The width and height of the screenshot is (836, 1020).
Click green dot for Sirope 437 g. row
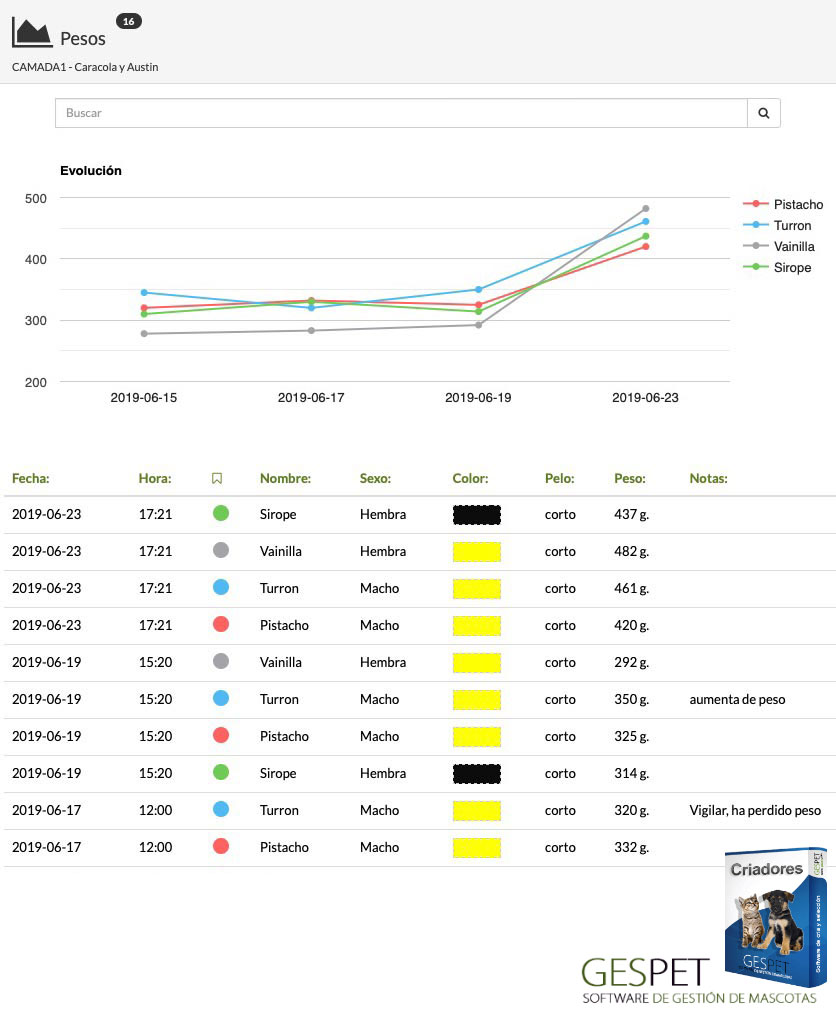point(221,513)
